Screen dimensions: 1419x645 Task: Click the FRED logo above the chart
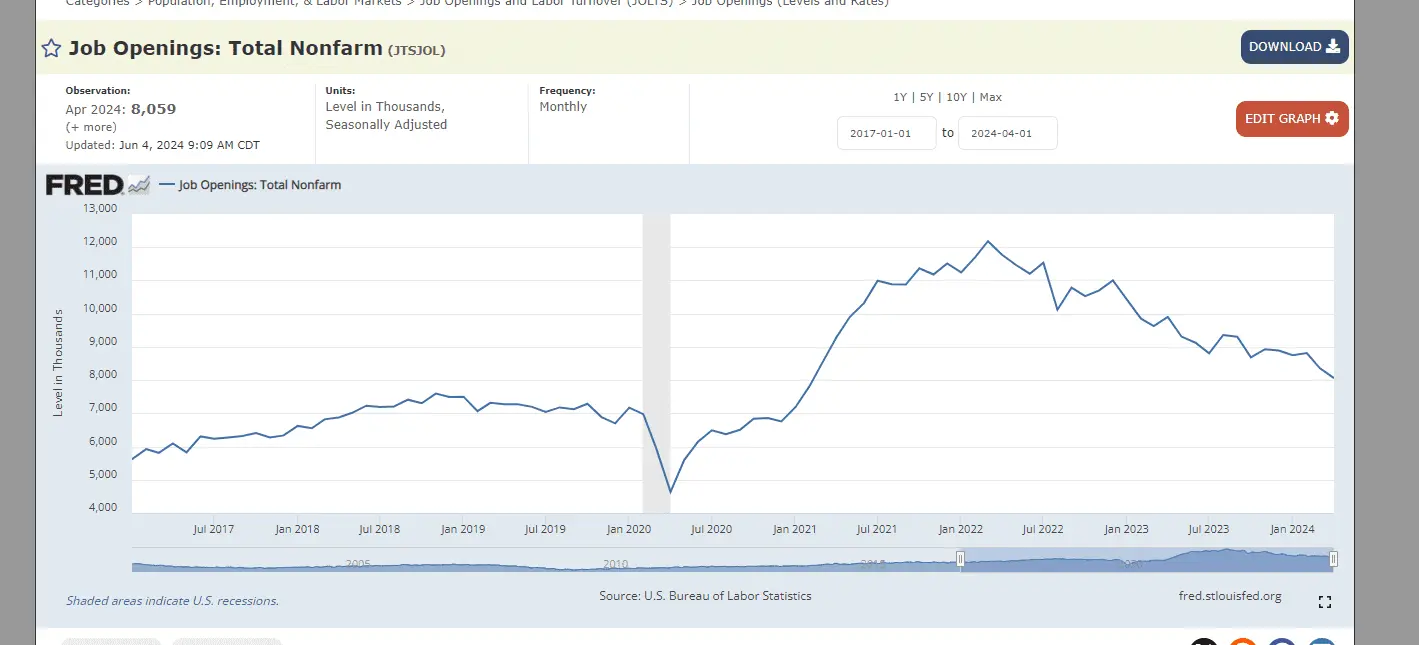coord(85,185)
